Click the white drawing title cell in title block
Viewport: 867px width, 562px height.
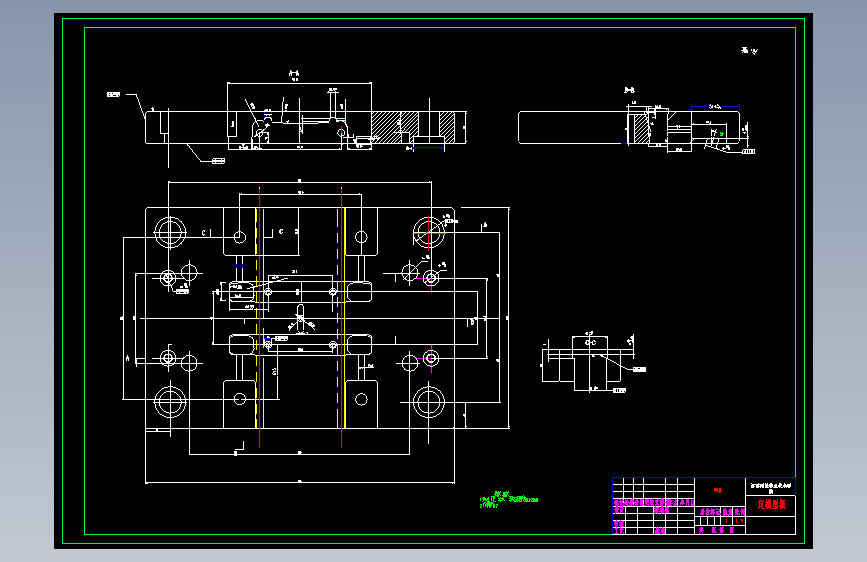tap(771, 487)
